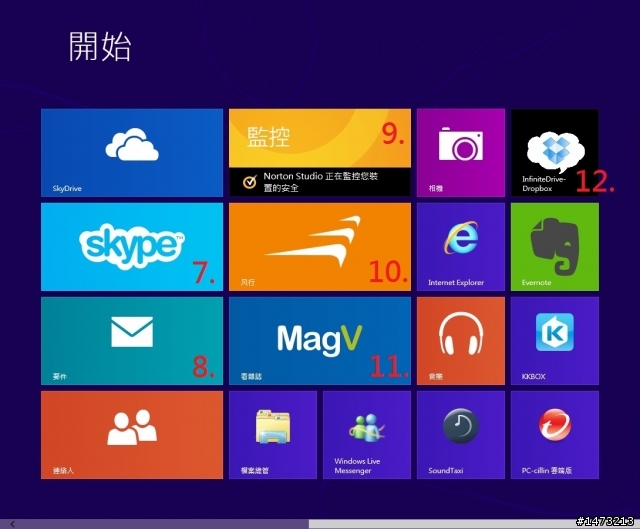Launch Windows Live Messenger tile
Image resolution: width=640 pixels, height=529 pixels.
click(367, 435)
